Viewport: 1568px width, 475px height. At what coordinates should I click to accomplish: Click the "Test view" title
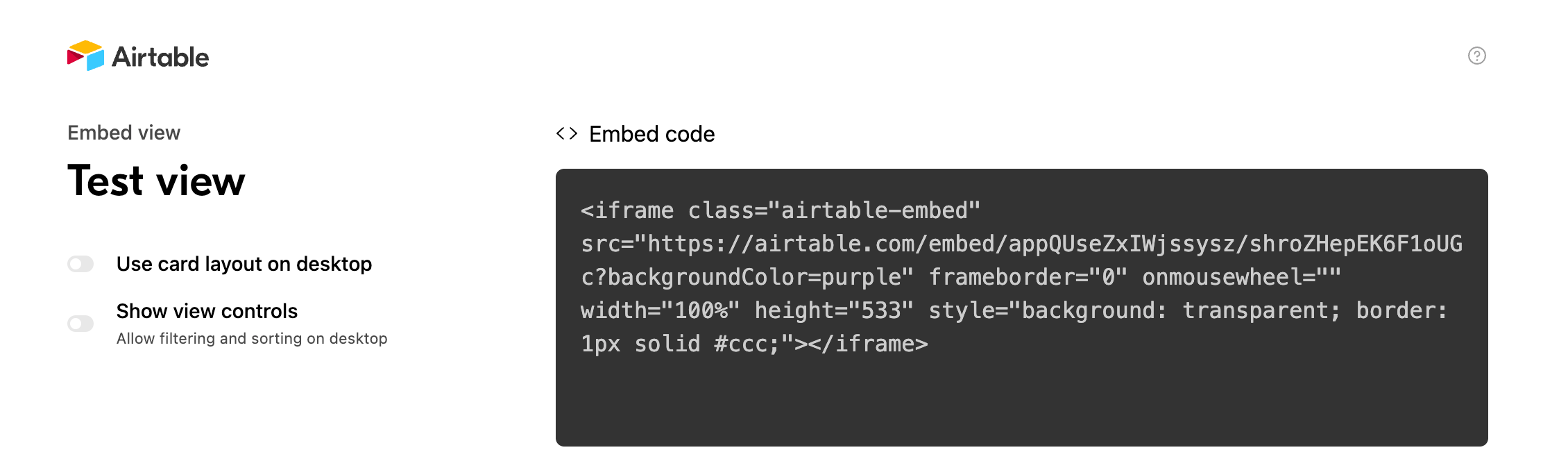coord(156,181)
